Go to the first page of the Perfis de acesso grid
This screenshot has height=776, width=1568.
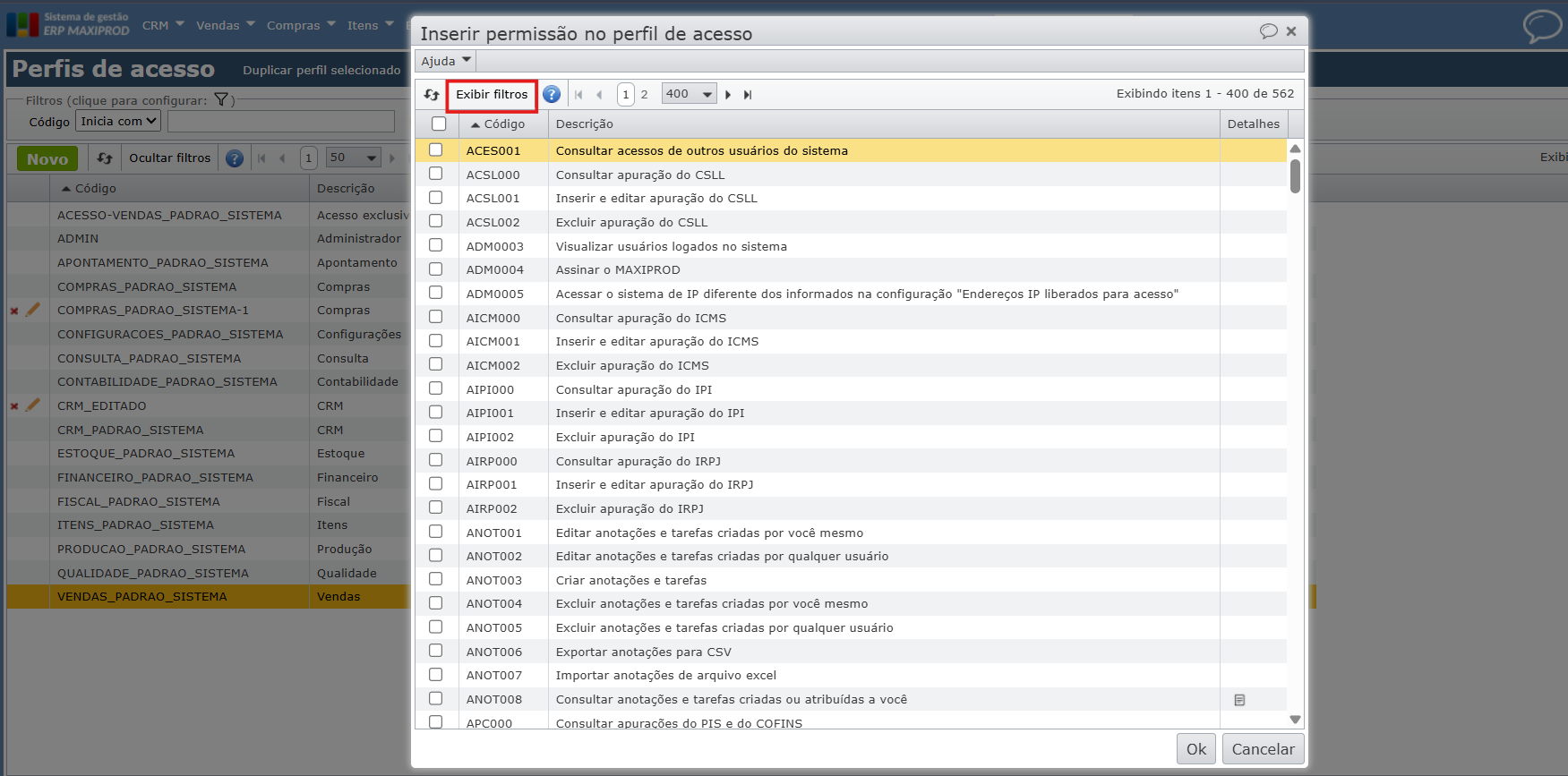point(261,158)
